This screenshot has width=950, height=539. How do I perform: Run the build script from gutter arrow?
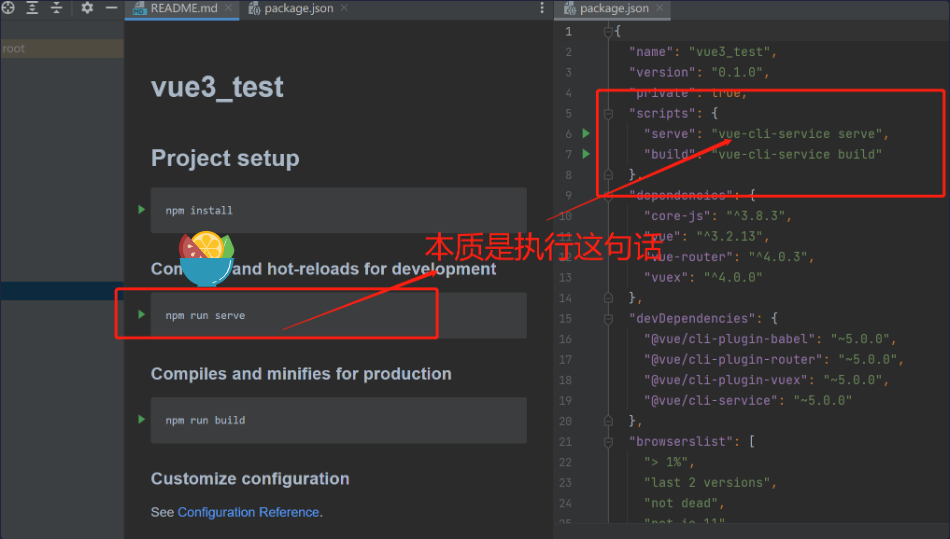pos(586,154)
